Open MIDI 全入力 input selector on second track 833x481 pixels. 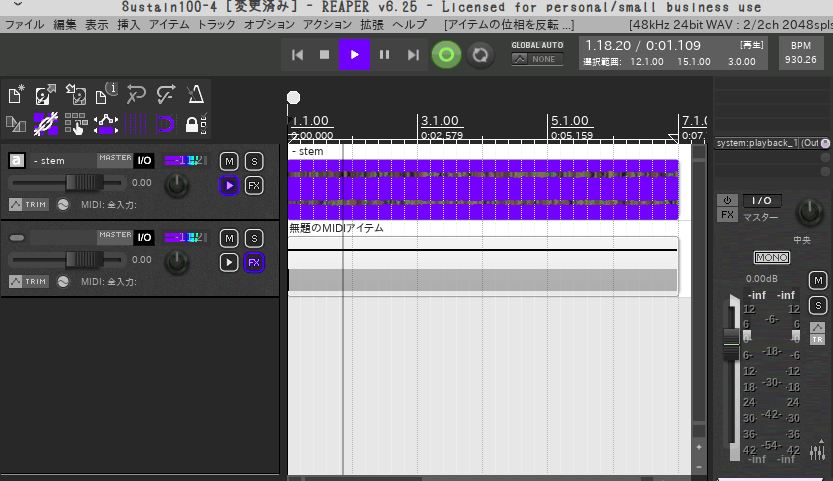[109, 282]
